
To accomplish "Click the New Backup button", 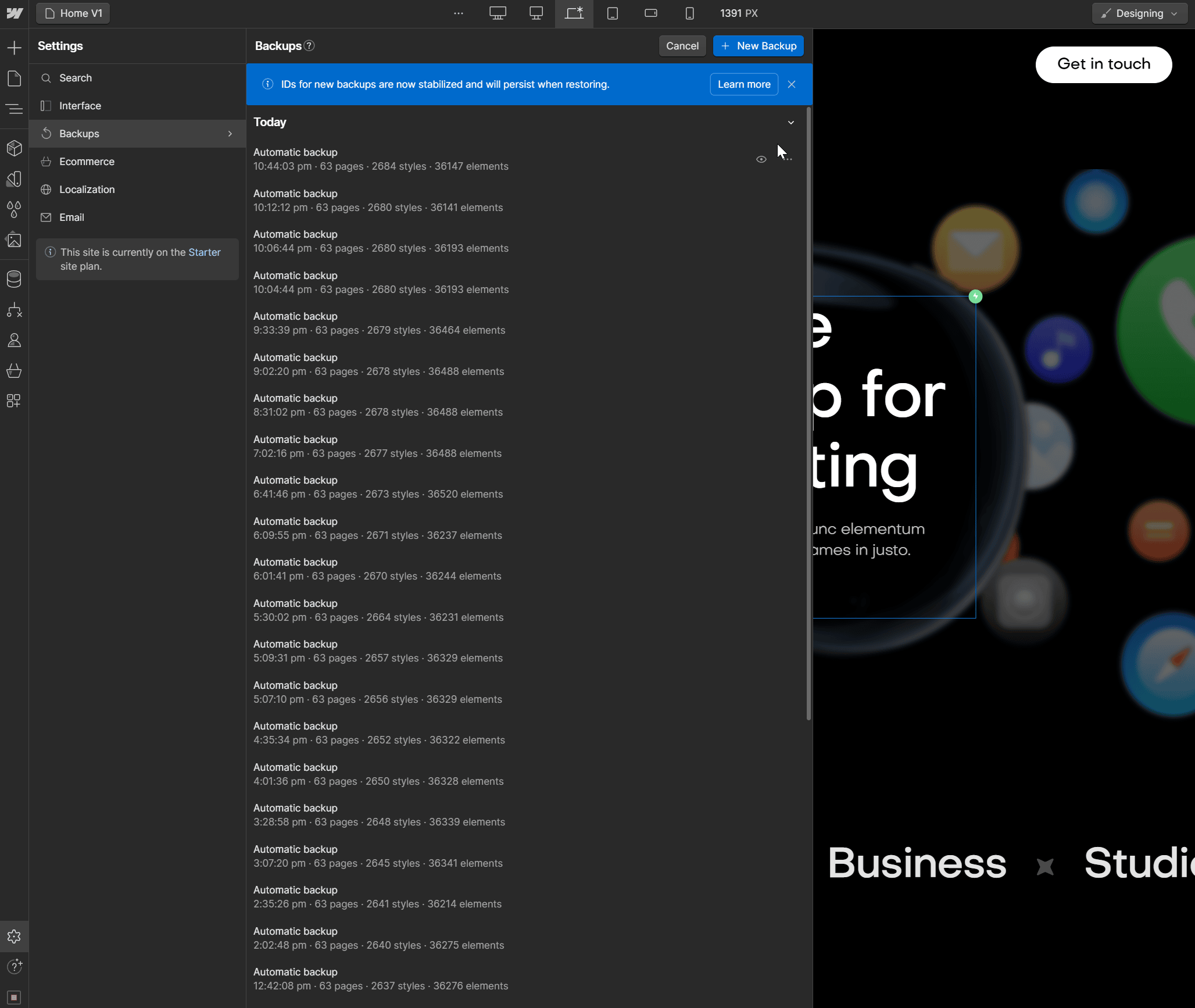I will [758, 46].
